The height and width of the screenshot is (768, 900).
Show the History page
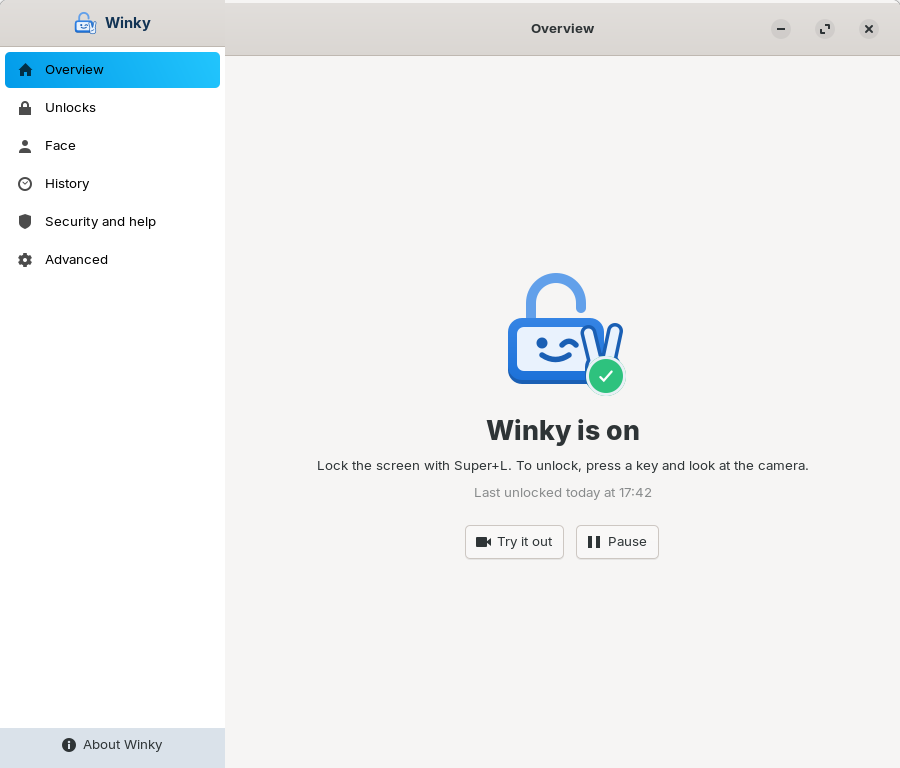tap(112, 184)
